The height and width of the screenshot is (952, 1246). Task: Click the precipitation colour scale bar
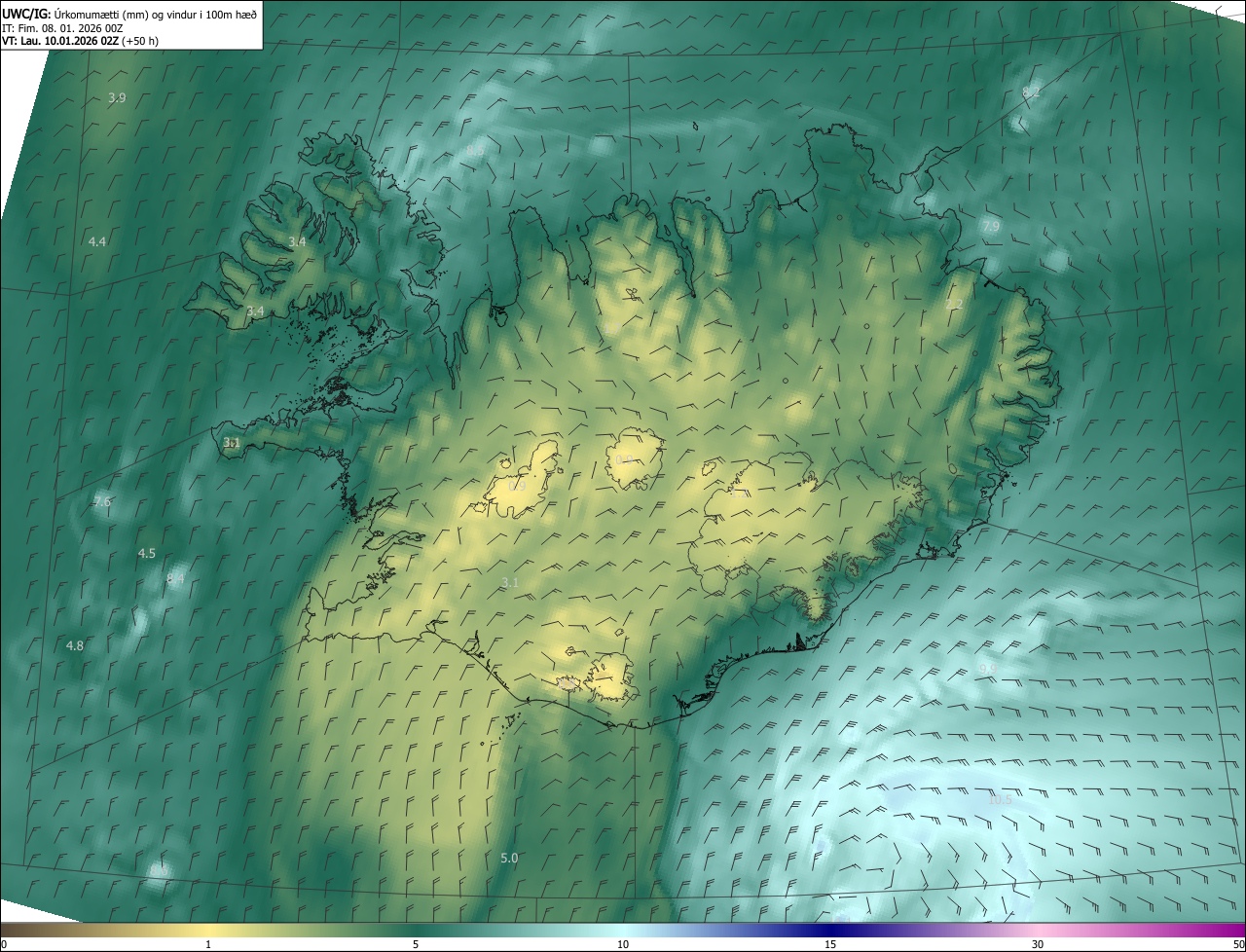pyautogui.click(x=623, y=931)
